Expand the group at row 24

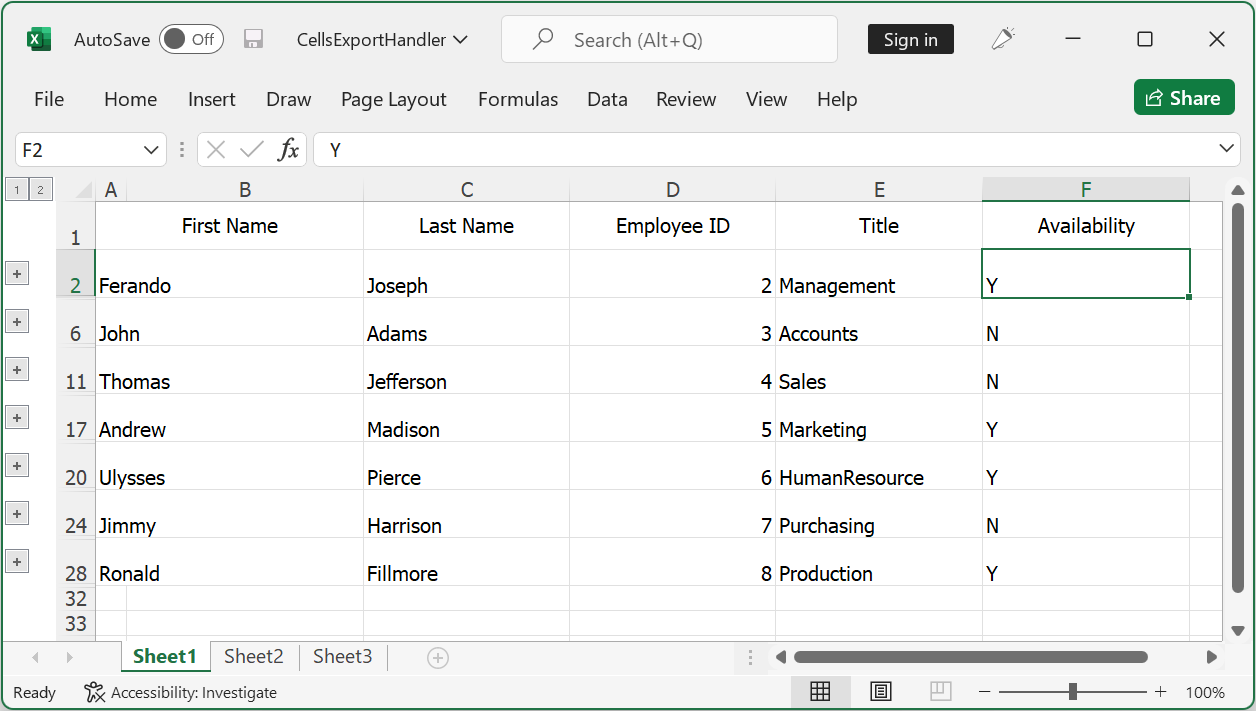17,513
